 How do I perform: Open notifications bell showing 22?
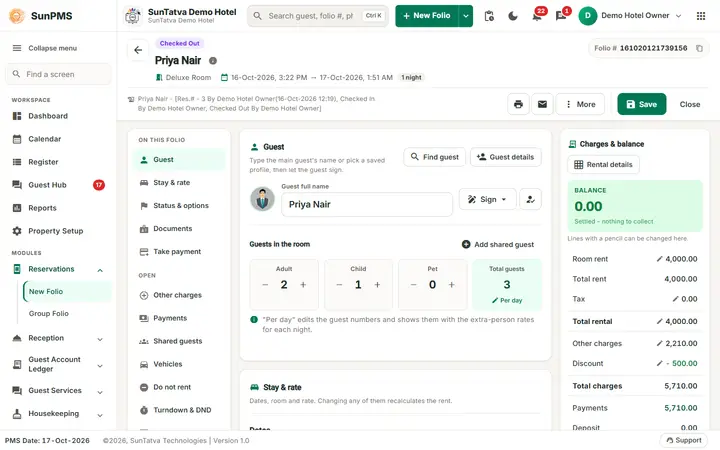[537, 16]
